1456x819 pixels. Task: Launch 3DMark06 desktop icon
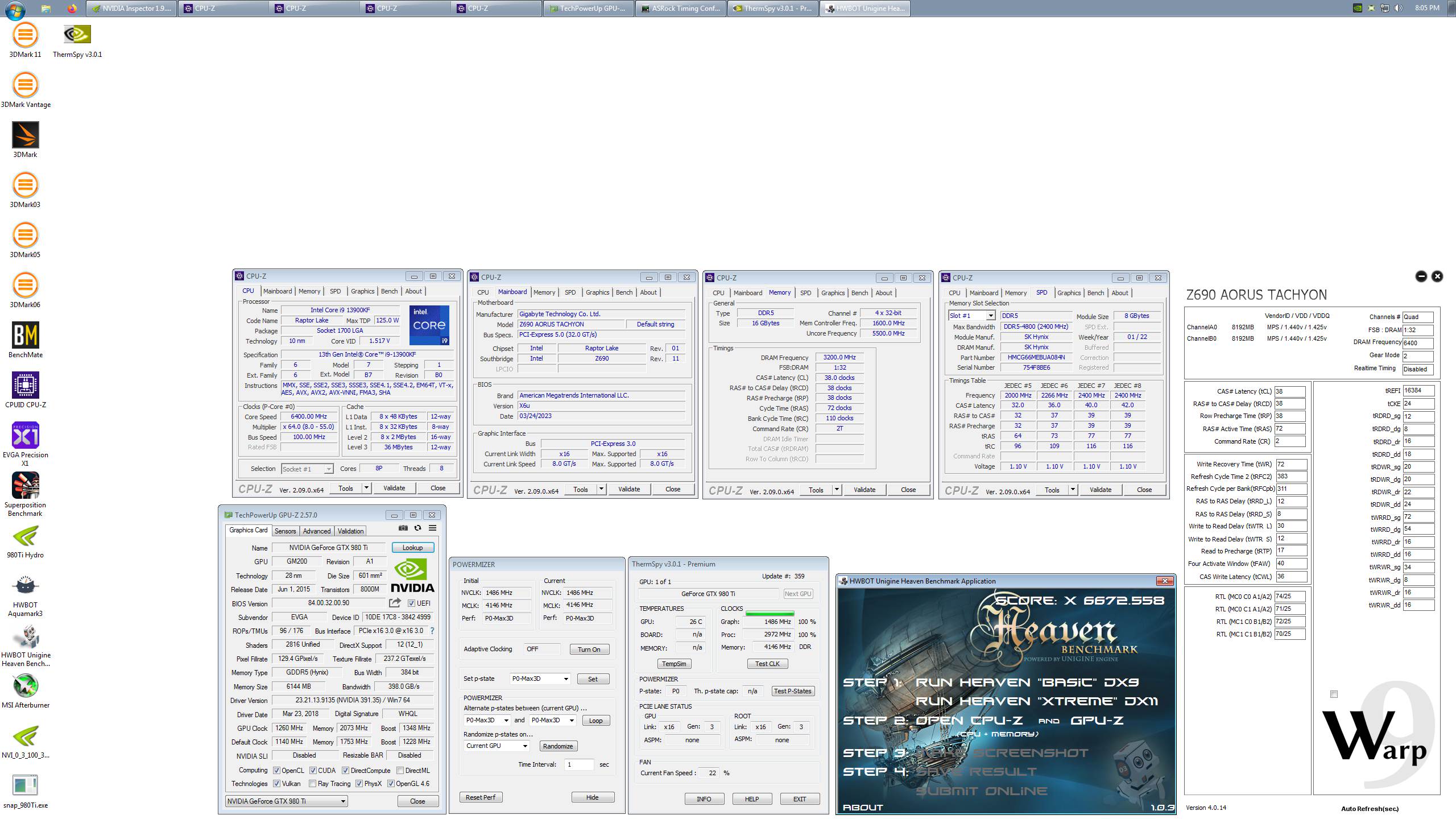click(25, 291)
